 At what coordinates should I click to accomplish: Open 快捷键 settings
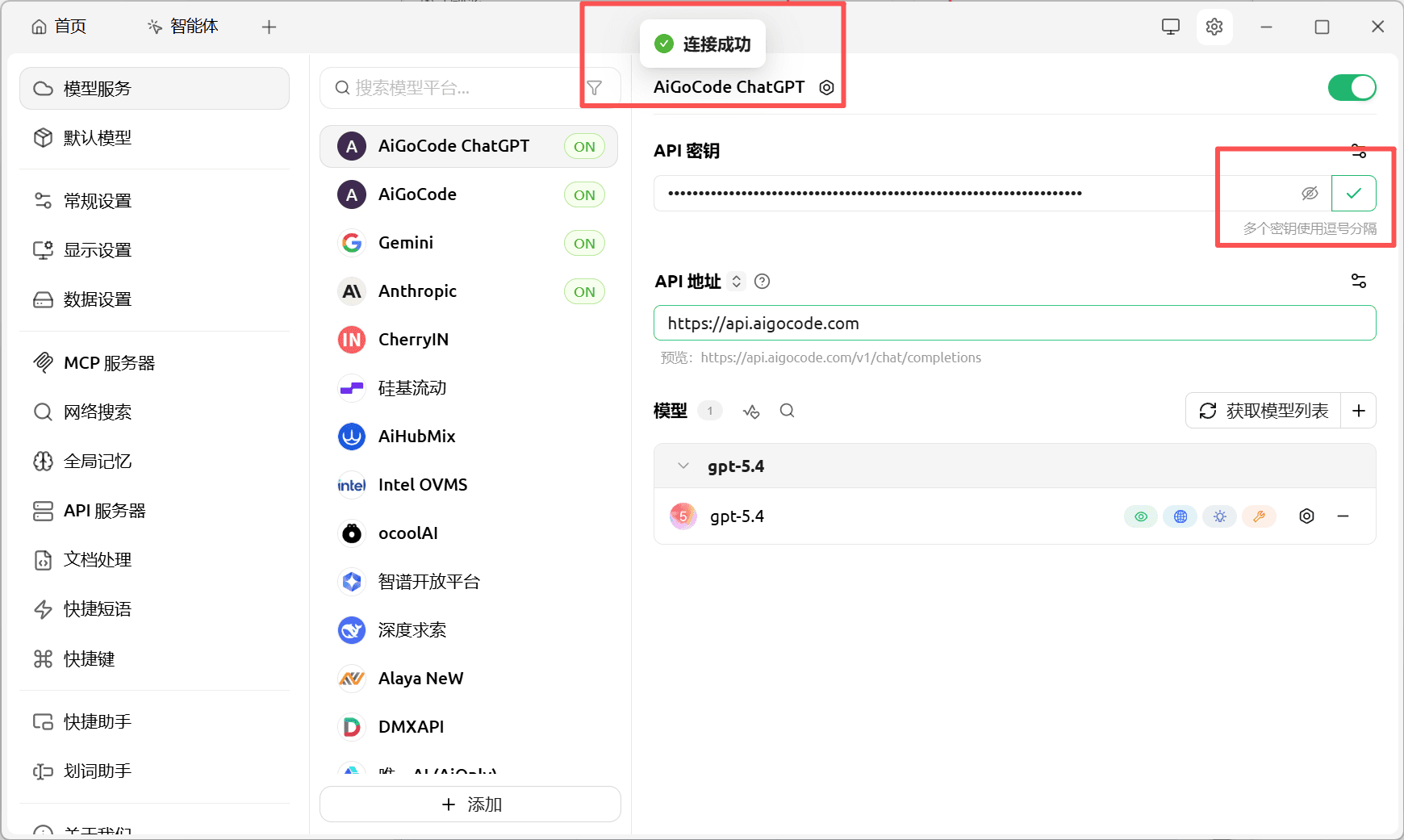155,659
